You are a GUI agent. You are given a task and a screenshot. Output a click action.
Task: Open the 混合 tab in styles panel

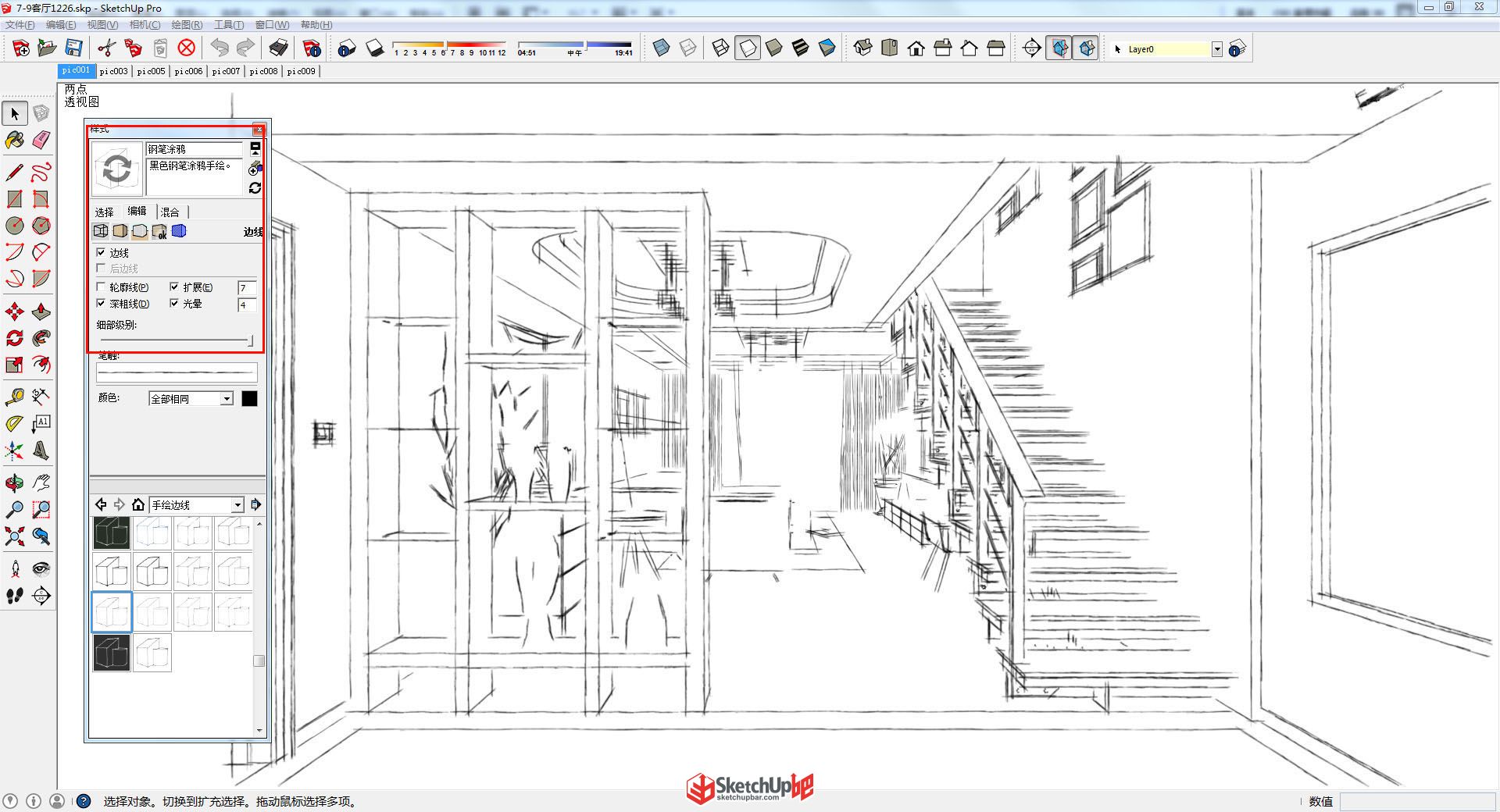click(x=170, y=212)
